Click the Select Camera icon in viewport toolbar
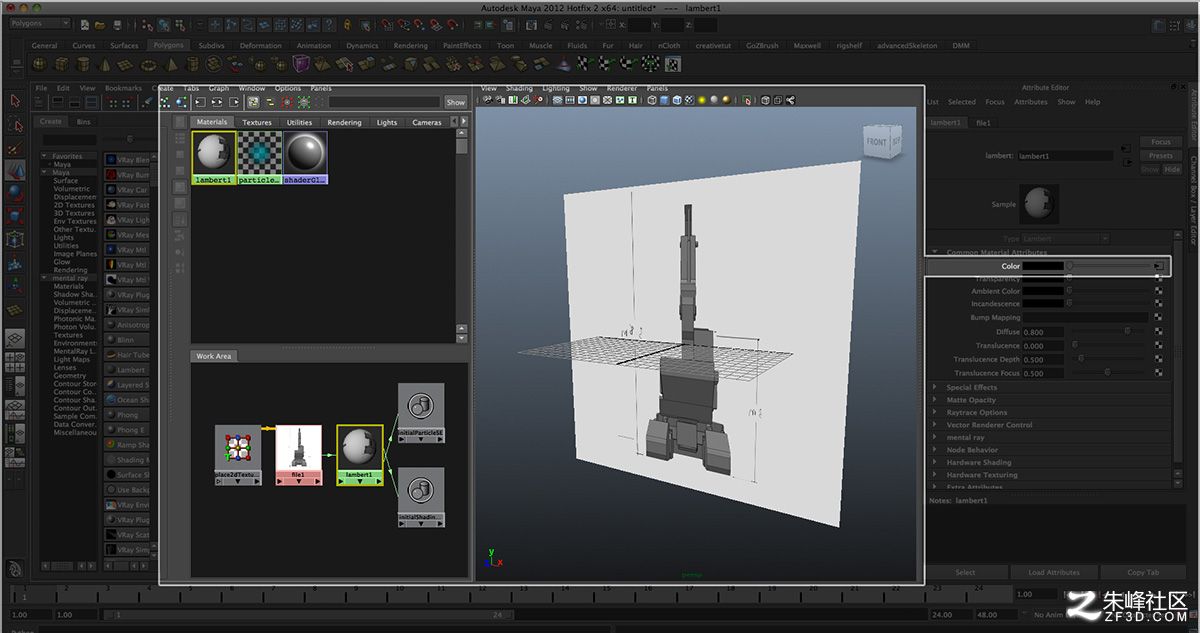 click(487, 100)
